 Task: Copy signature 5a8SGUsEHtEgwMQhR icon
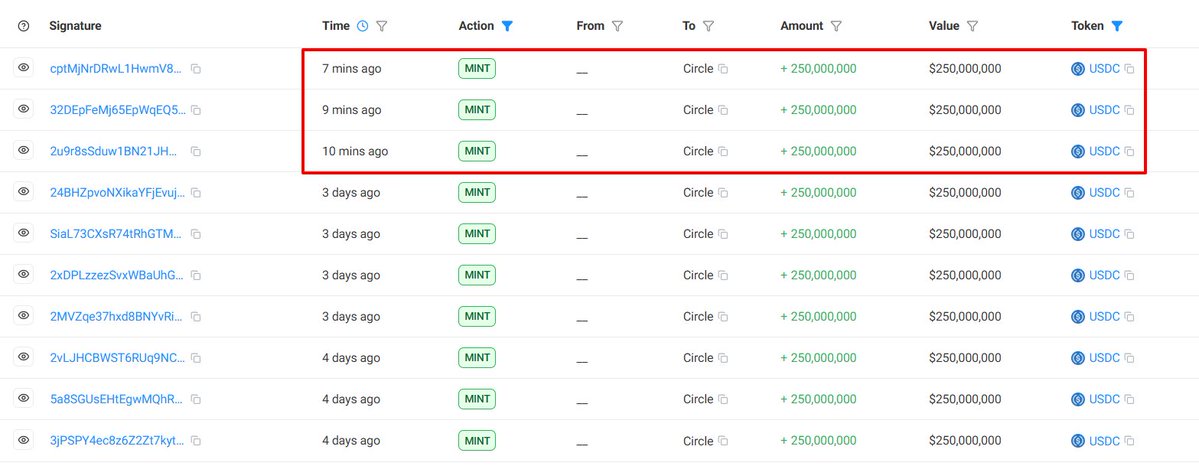196,399
